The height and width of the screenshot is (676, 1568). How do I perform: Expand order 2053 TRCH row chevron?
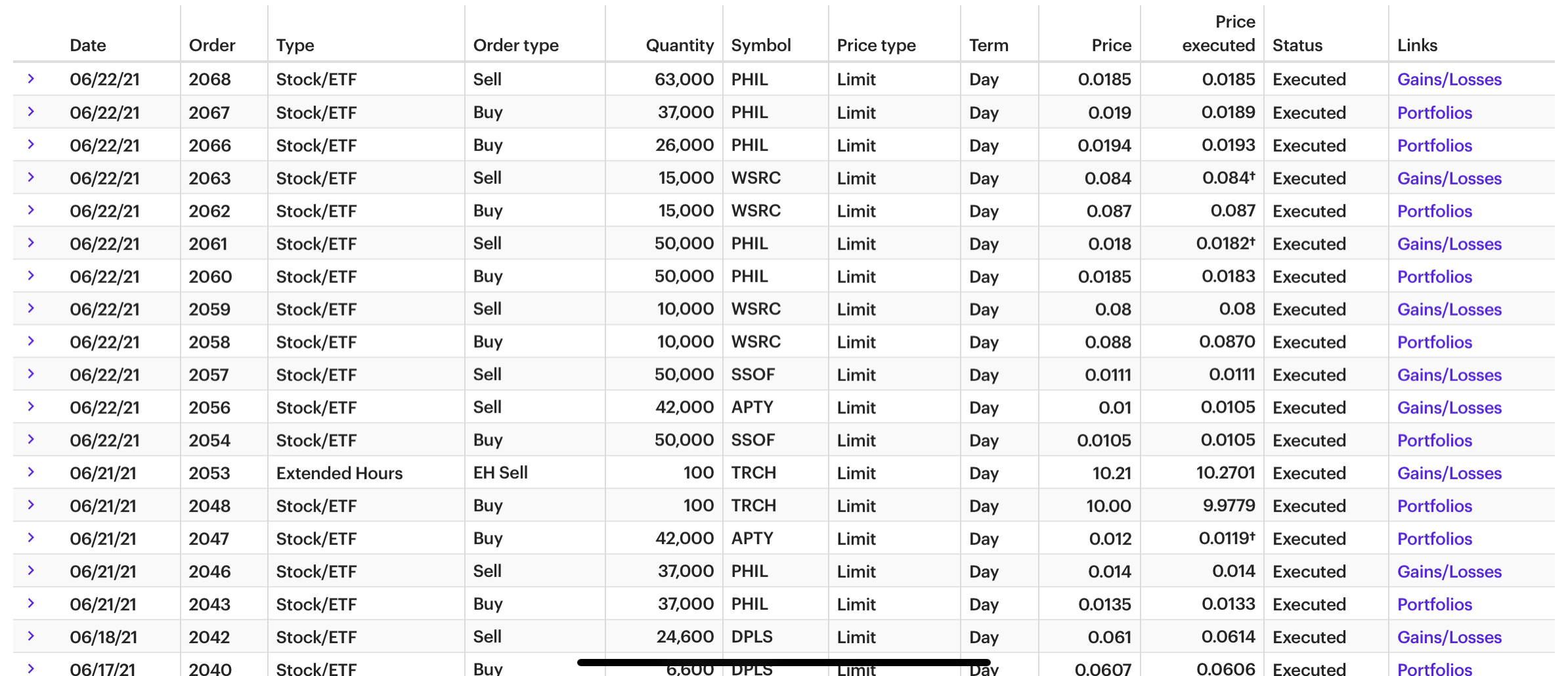31,472
